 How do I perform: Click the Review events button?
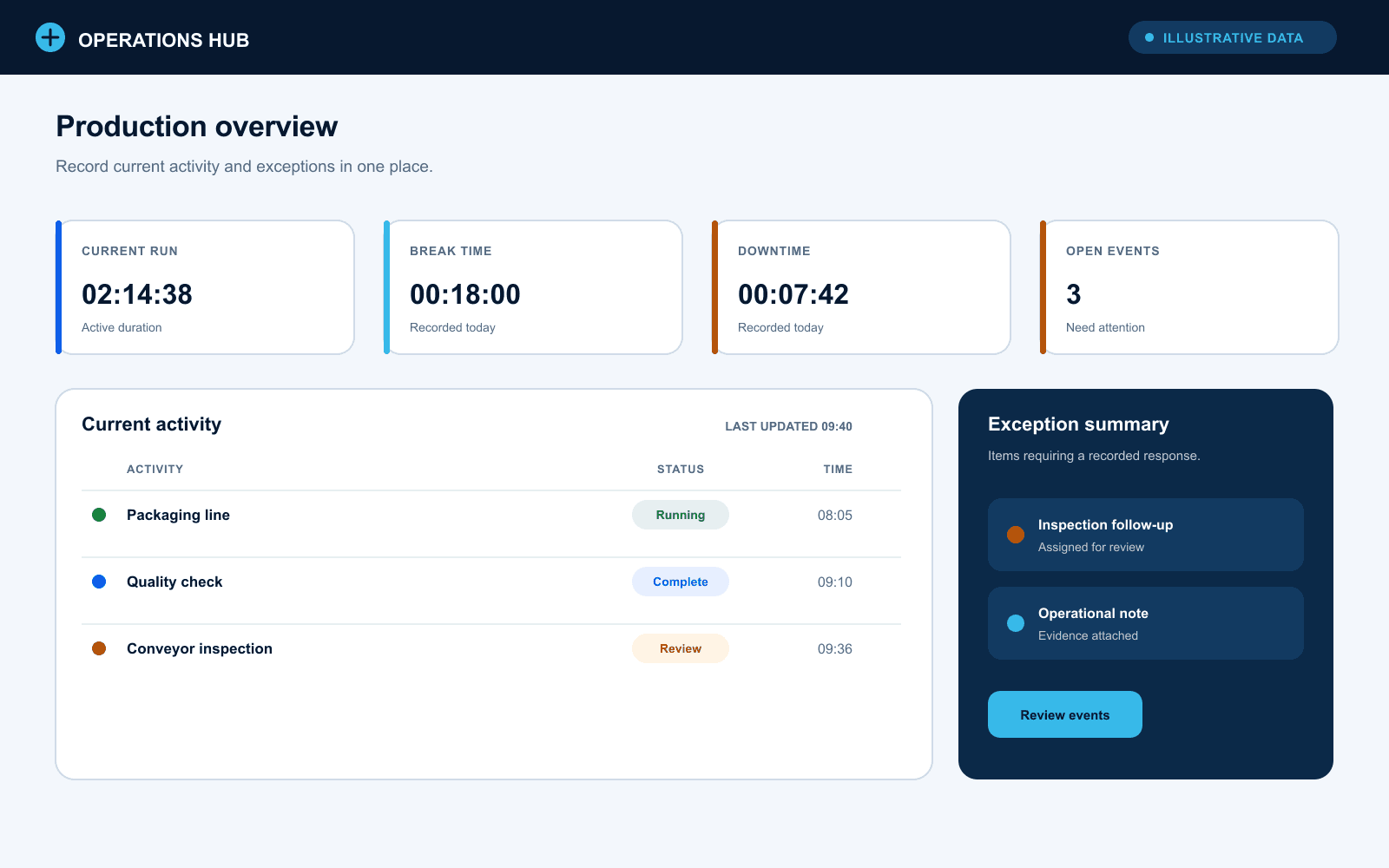click(1065, 714)
